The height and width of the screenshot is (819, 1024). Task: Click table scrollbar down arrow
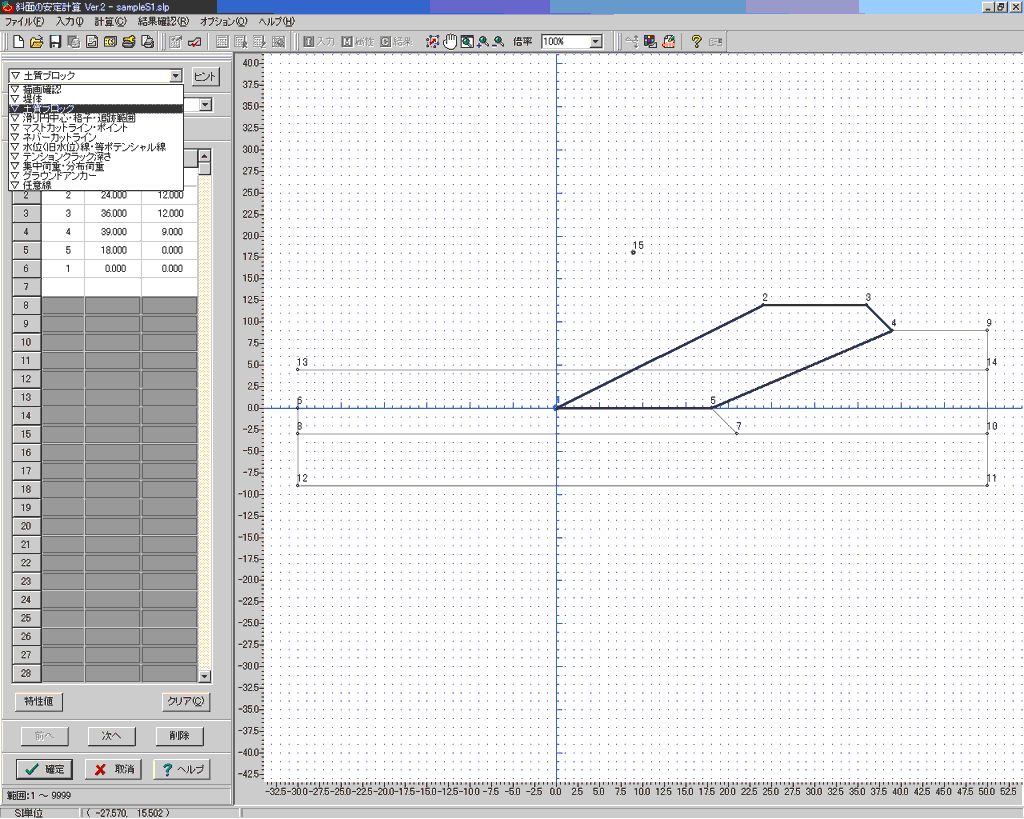(x=204, y=677)
